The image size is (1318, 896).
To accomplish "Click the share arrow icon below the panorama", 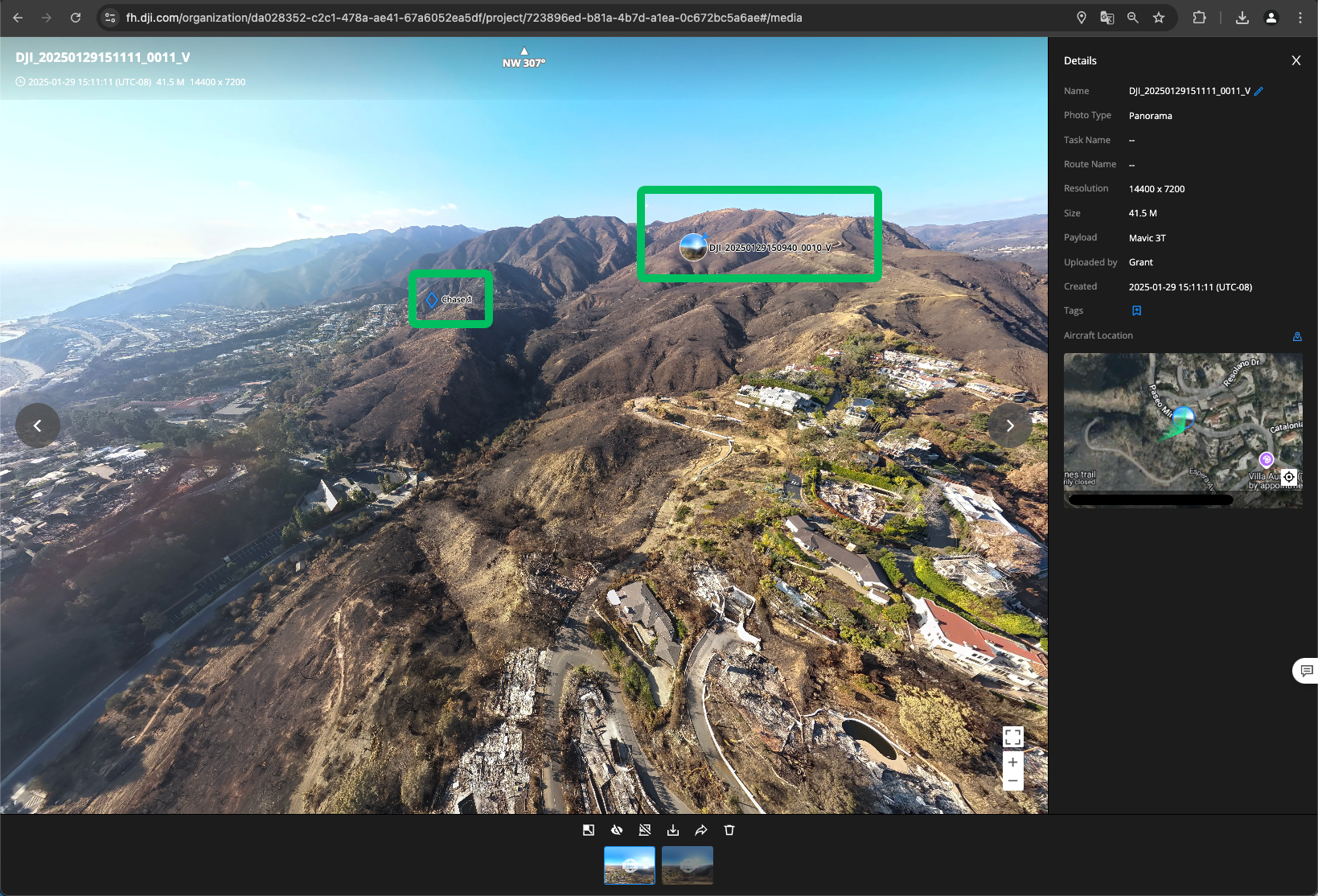I will coord(701,830).
